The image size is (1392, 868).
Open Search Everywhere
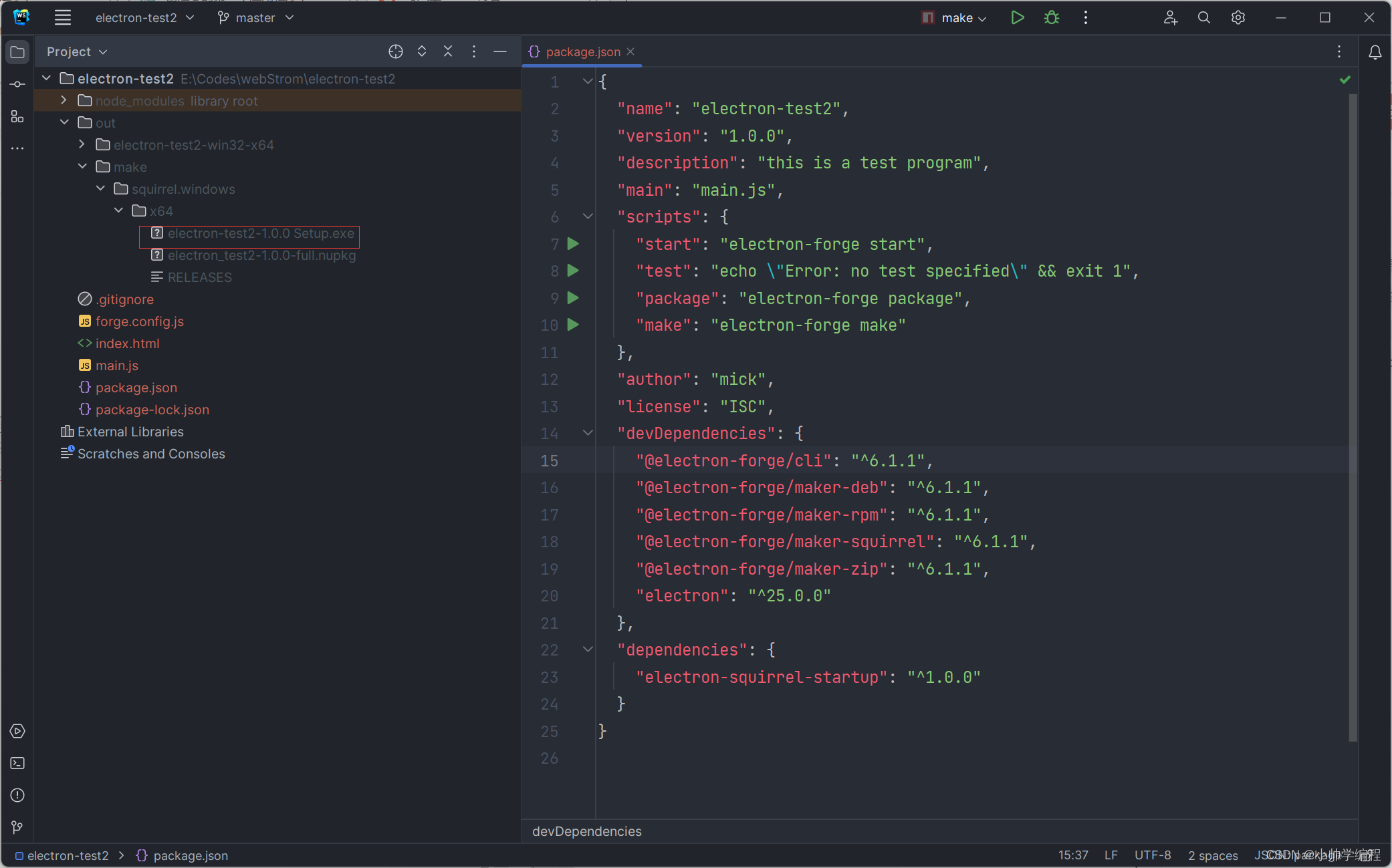point(1204,18)
